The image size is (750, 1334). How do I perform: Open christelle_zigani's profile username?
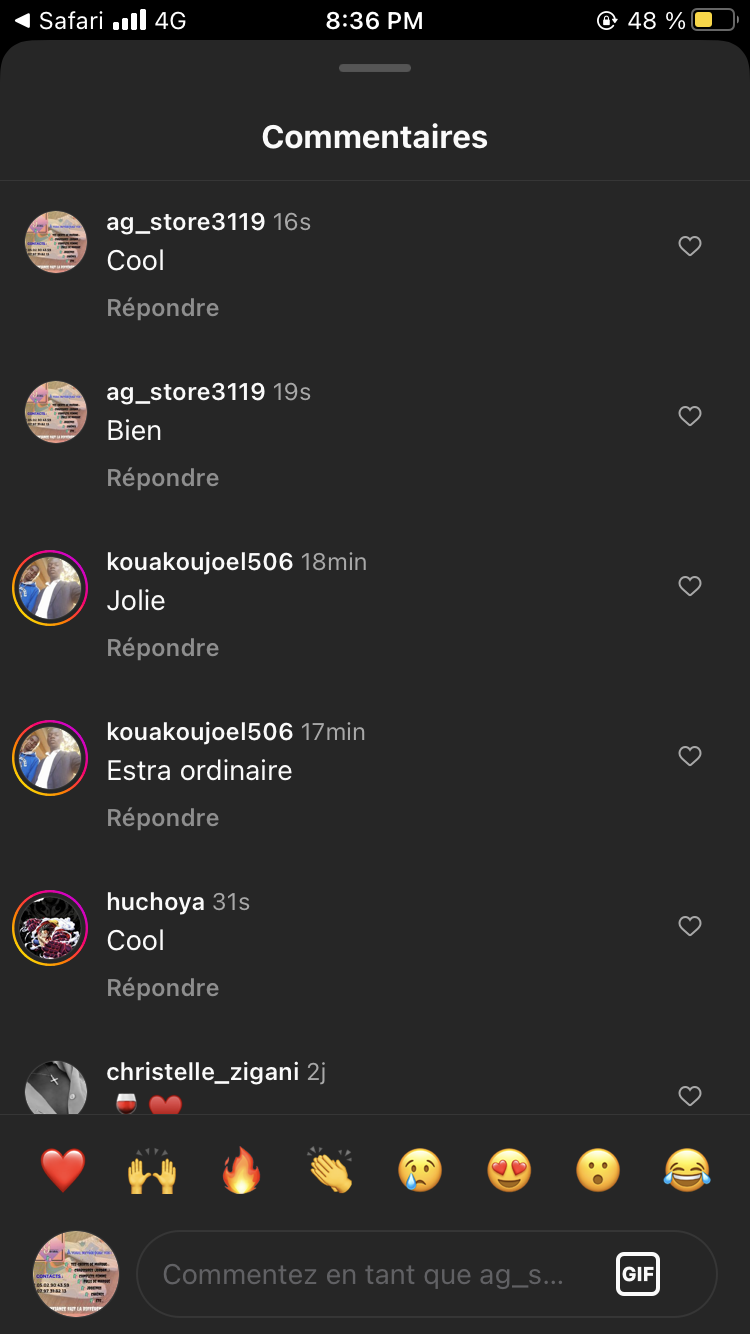pos(203,1072)
